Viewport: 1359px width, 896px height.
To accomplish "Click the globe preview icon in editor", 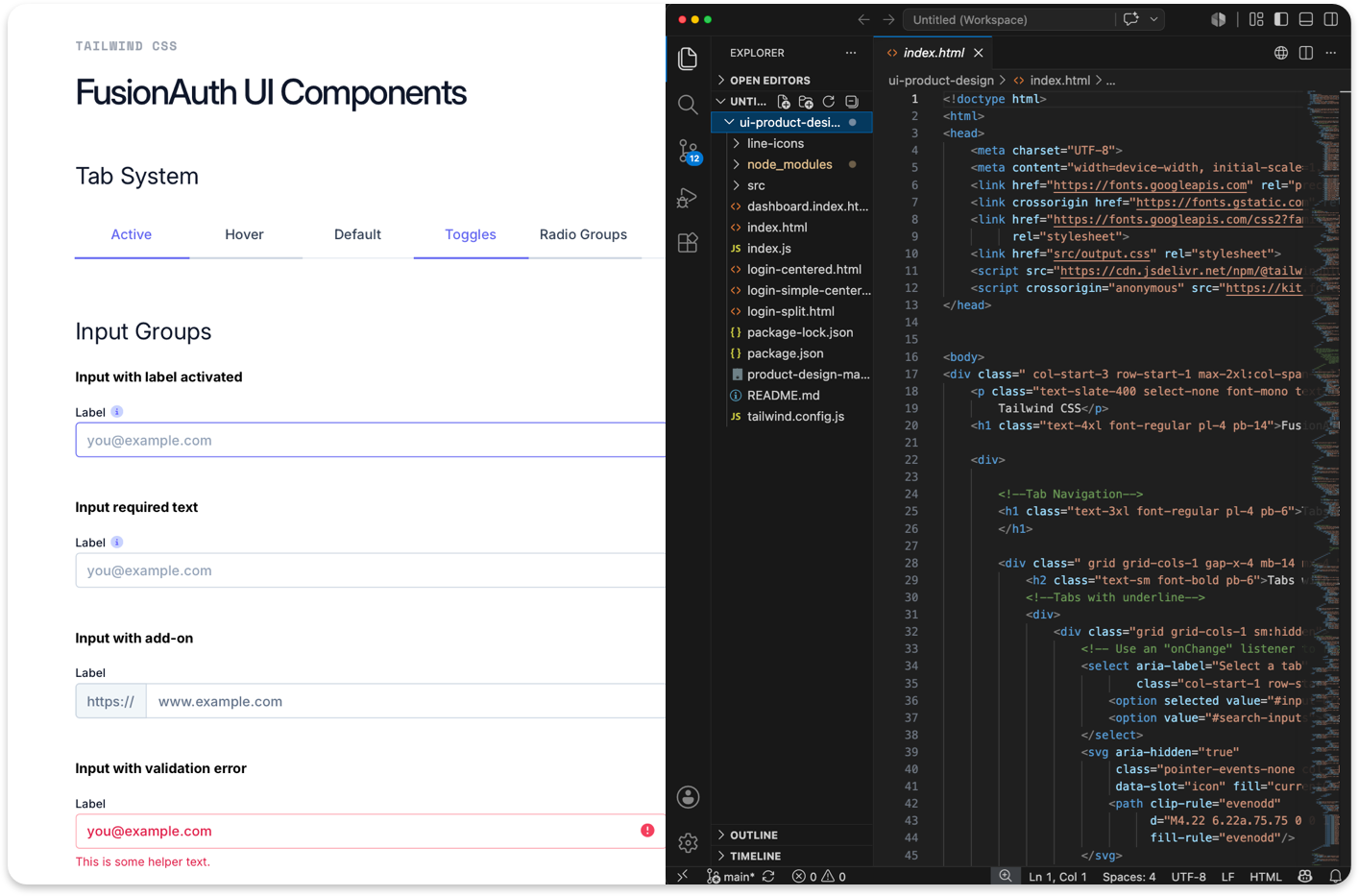I will click(x=1281, y=53).
